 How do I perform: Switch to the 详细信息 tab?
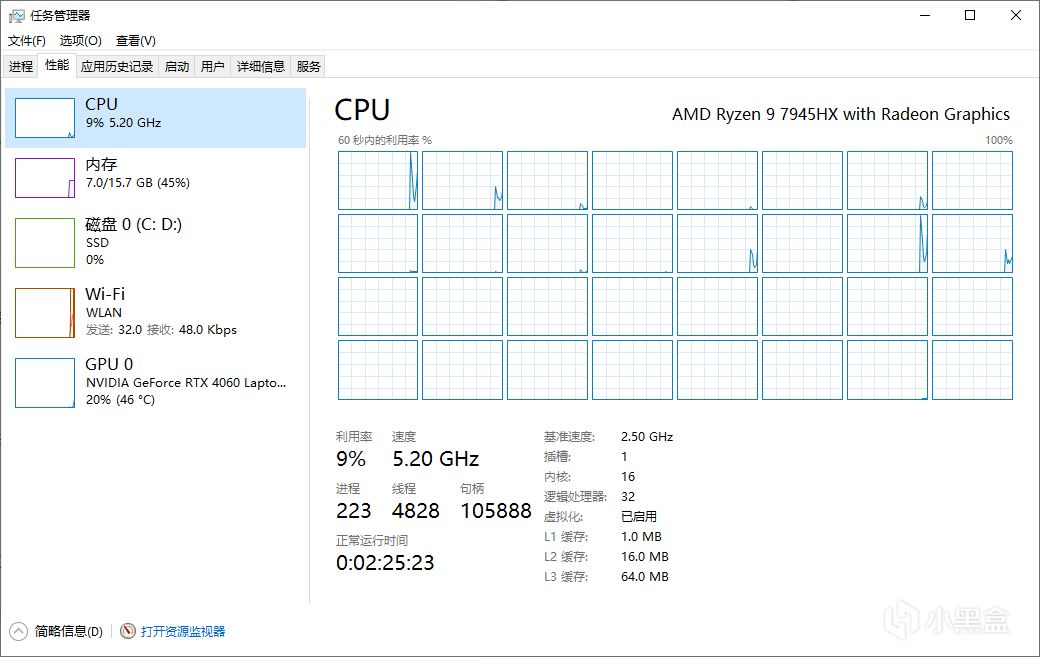[x=260, y=67]
